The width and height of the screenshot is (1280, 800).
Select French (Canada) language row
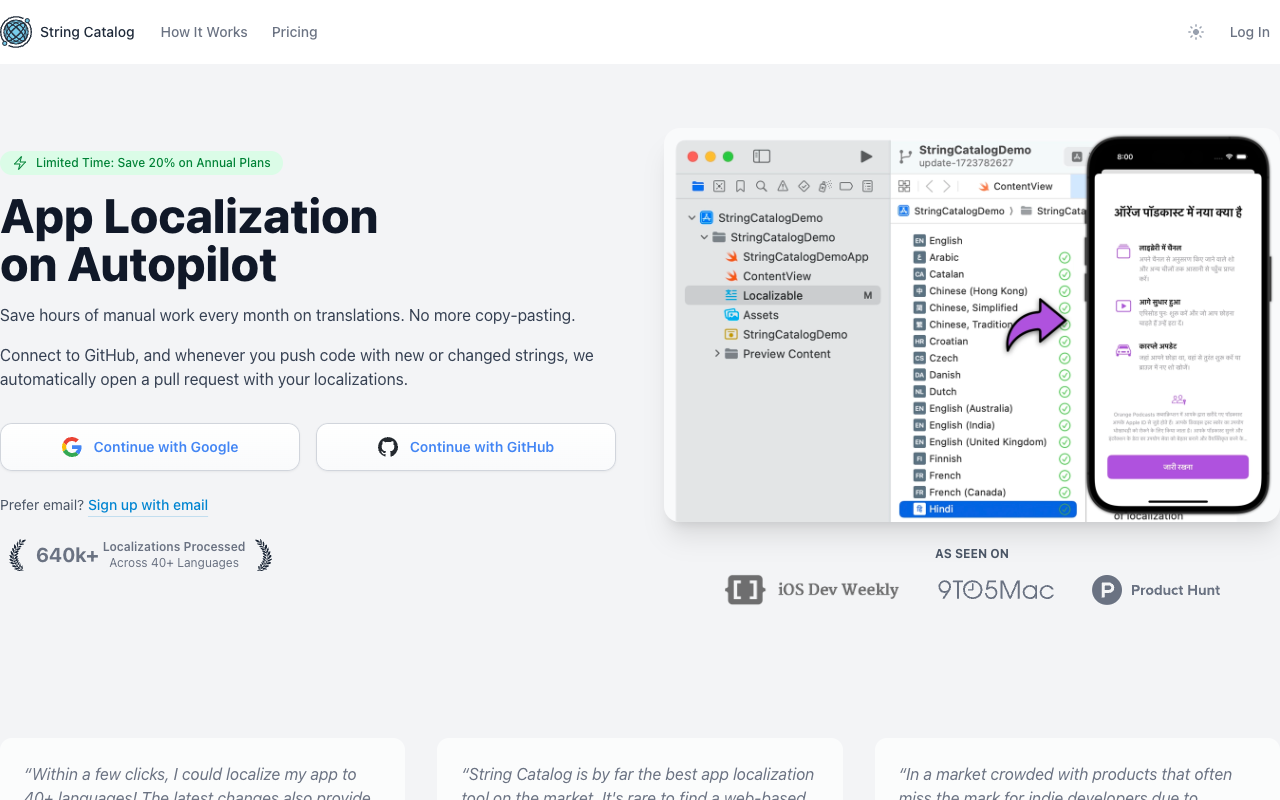[x=992, y=492]
